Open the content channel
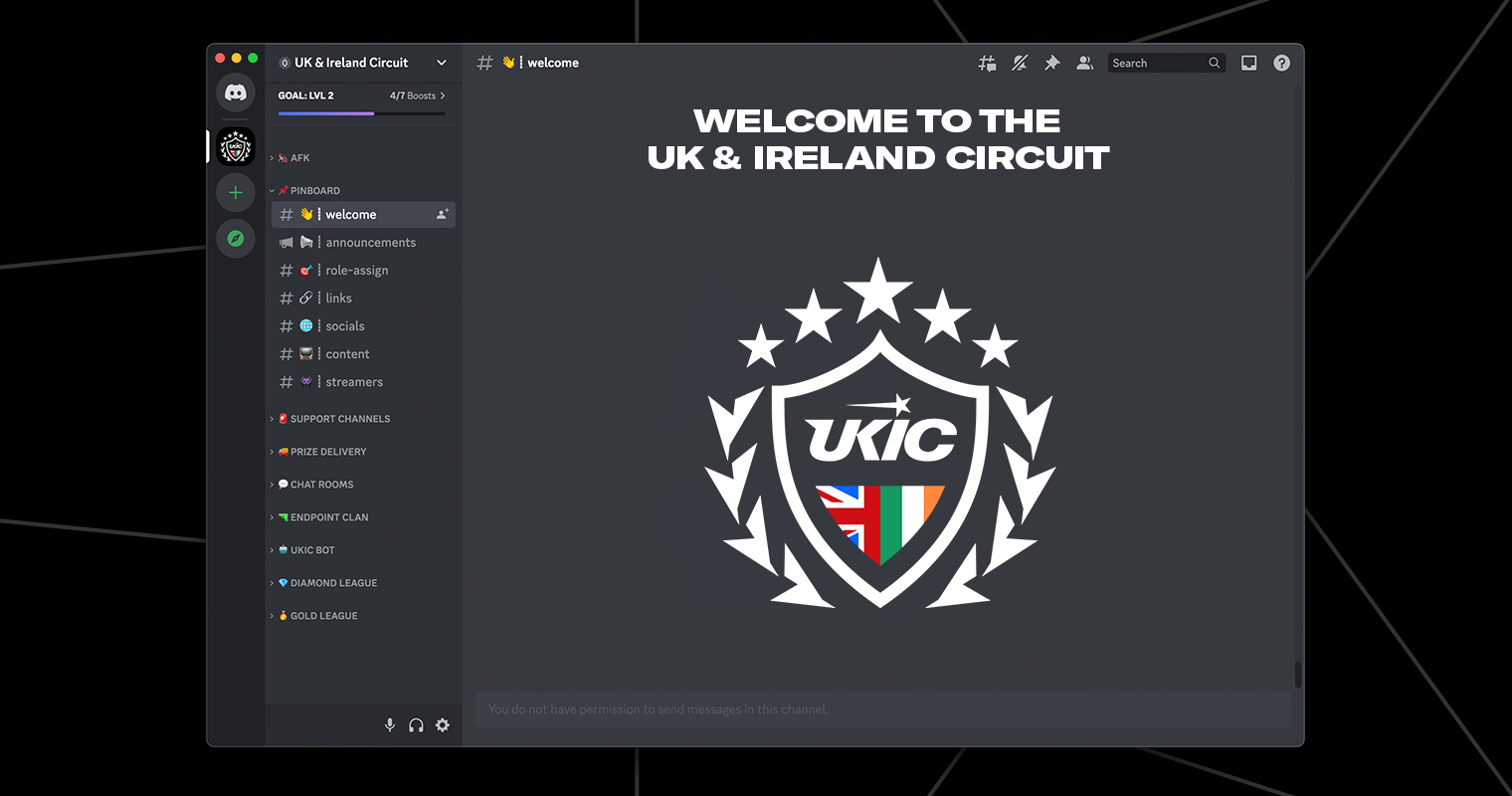 (x=363, y=354)
